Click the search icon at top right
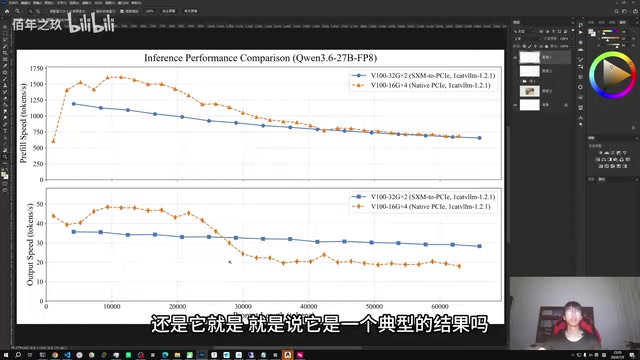 tap(617, 11)
